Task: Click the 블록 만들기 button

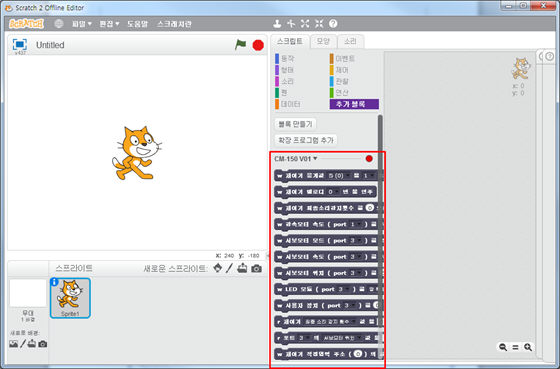Action: pyautogui.click(x=295, y=124)
